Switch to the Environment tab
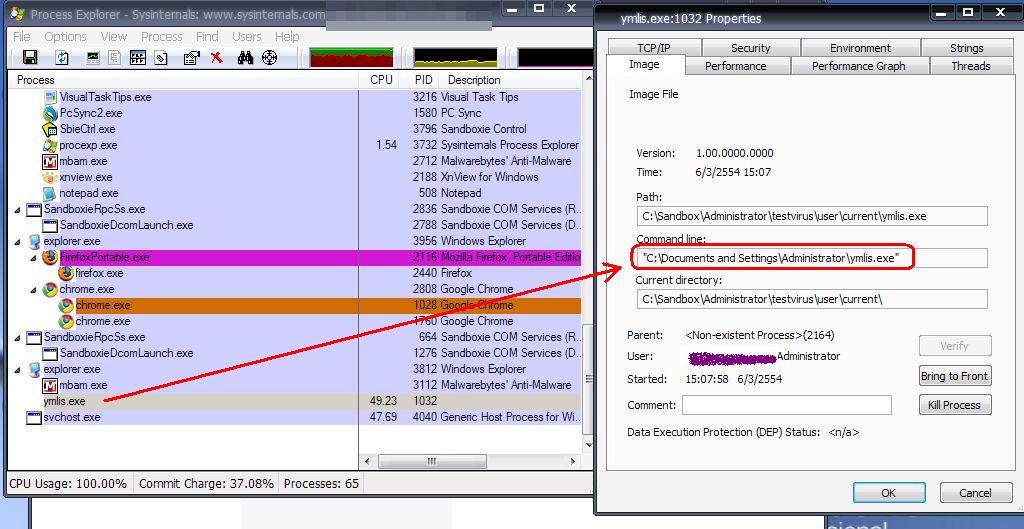The image size is (1024, 529). pos(860,48)
